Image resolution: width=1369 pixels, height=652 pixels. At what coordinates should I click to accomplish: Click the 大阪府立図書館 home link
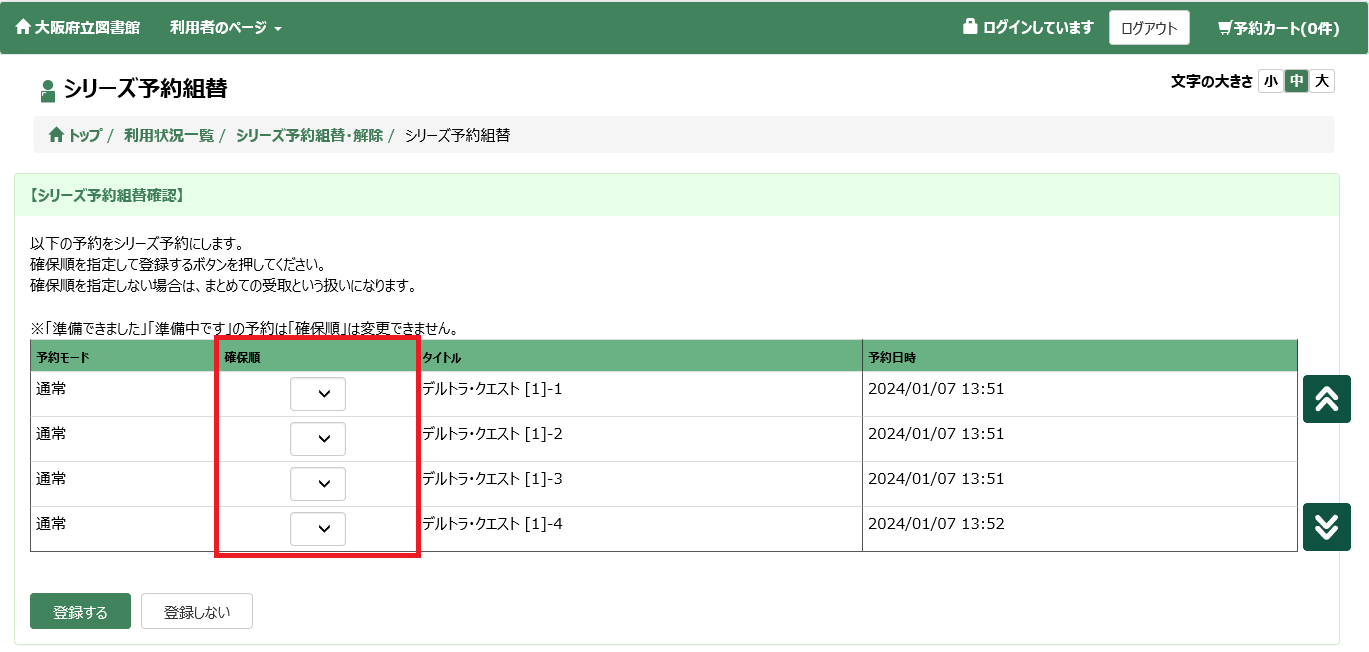78,28
